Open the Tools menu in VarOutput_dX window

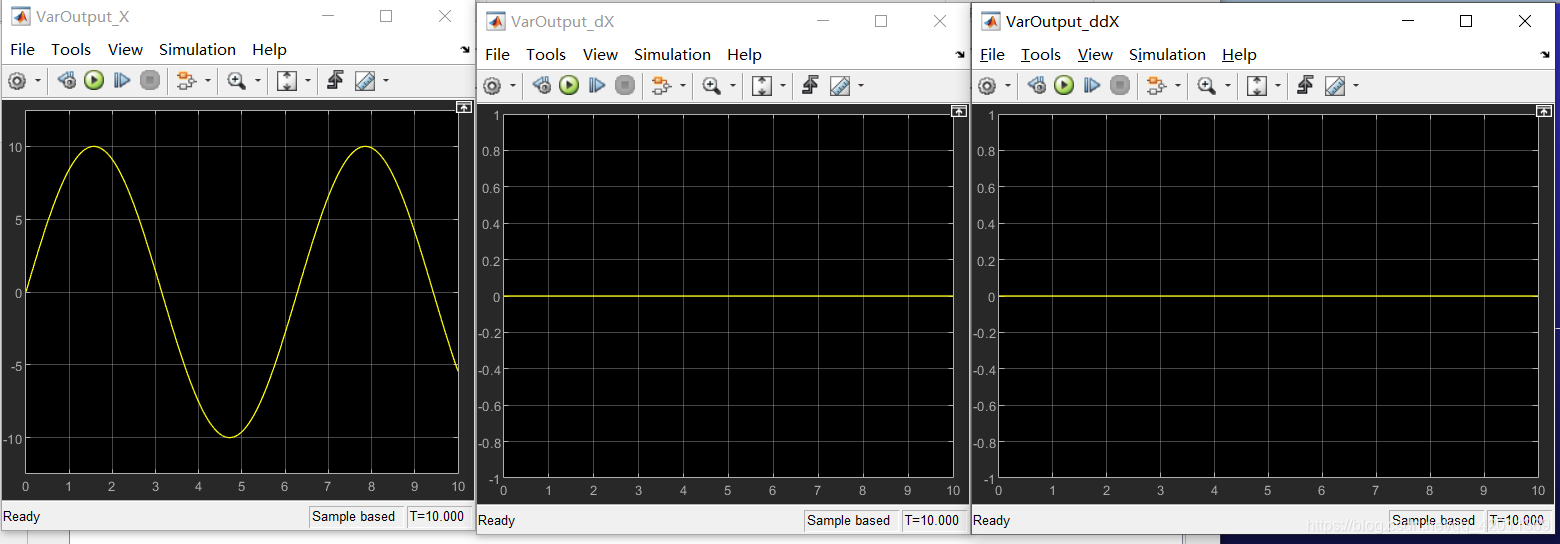point(545,54)
